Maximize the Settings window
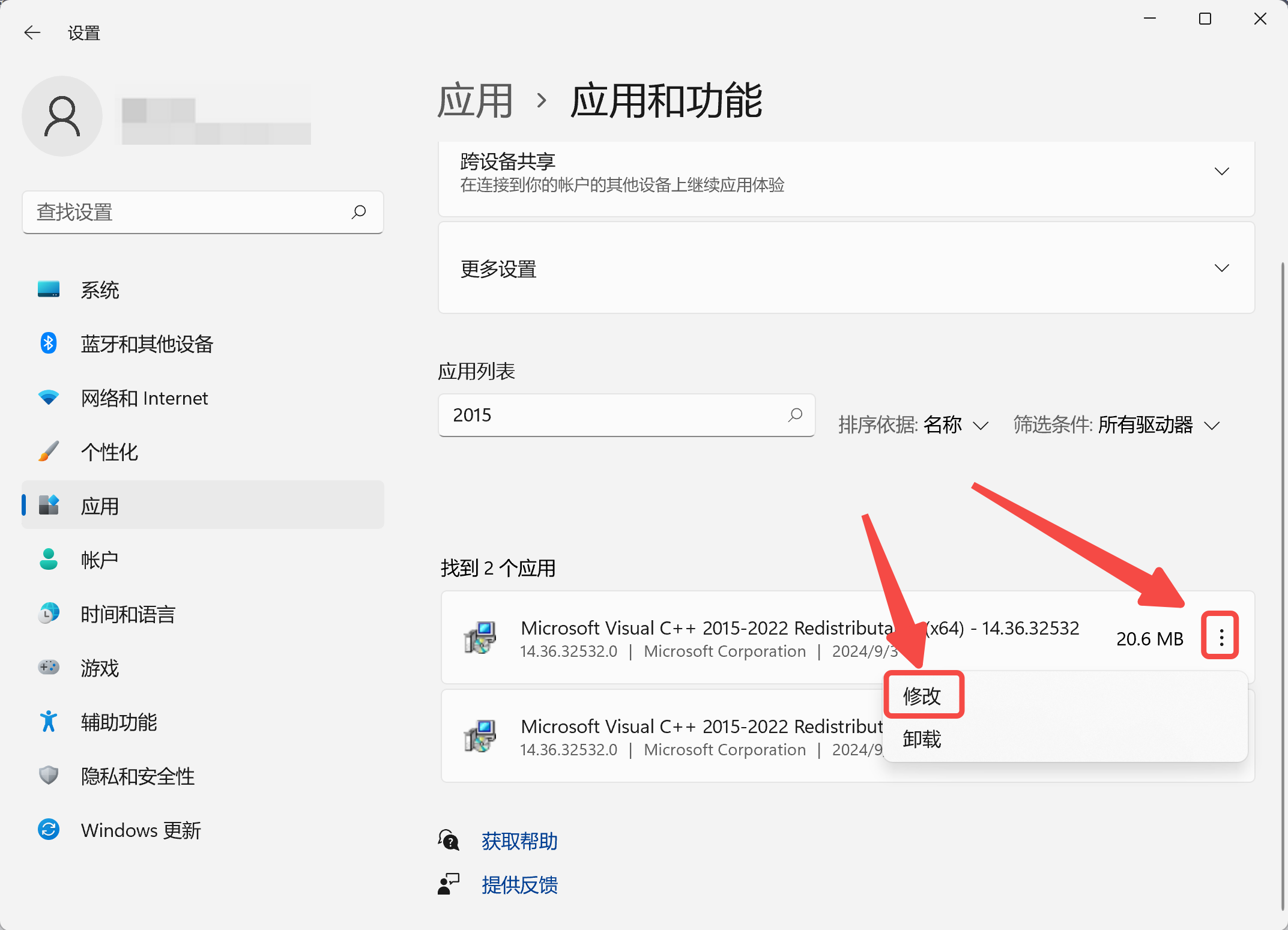This screenshot has width=1288, height=930. click(x=1205, y=19)
